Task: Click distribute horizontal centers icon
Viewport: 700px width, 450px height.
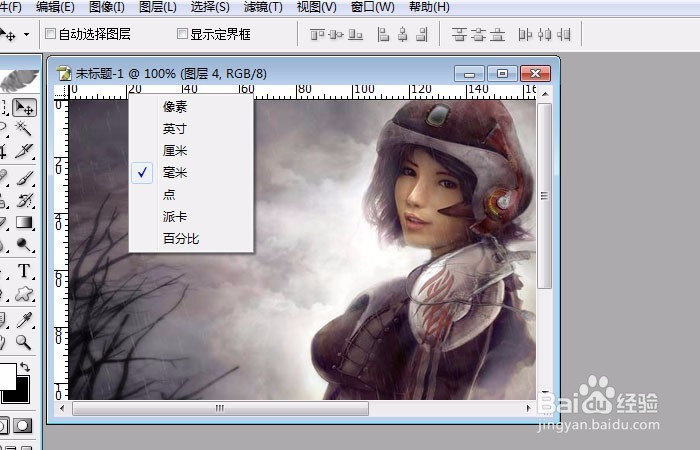Action: coord(545,34)
